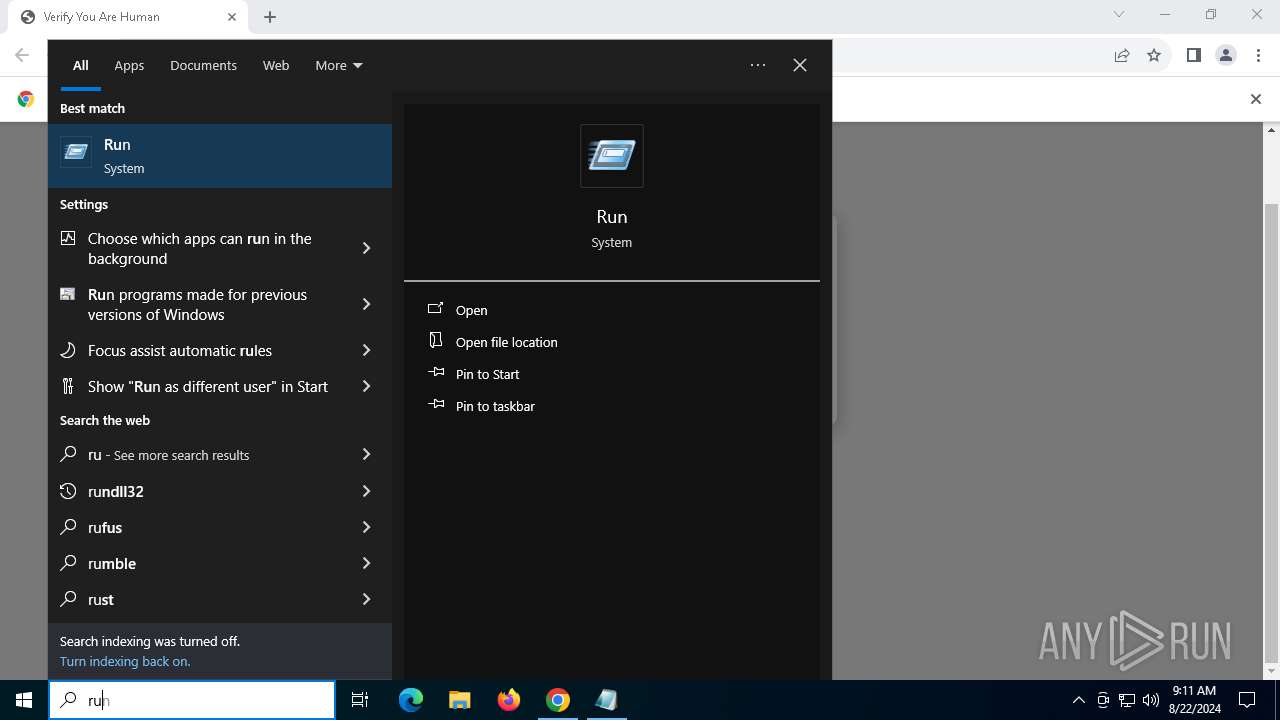Expand chevron for Focus assist rules
The image size is (1280, 720).
(x=366, y=350)
